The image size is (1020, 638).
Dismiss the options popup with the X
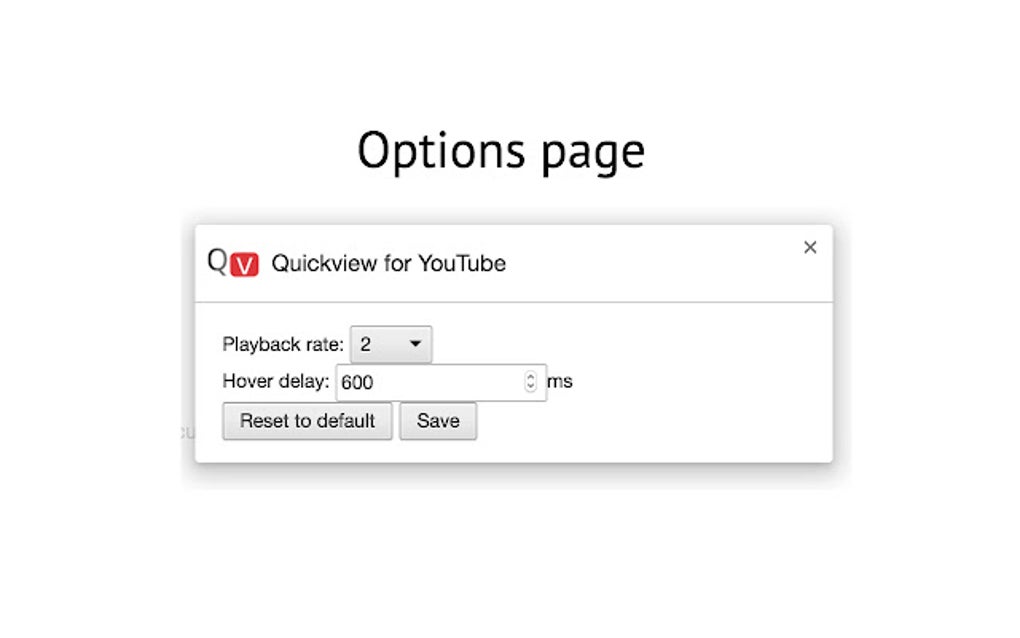click(810, 247)
